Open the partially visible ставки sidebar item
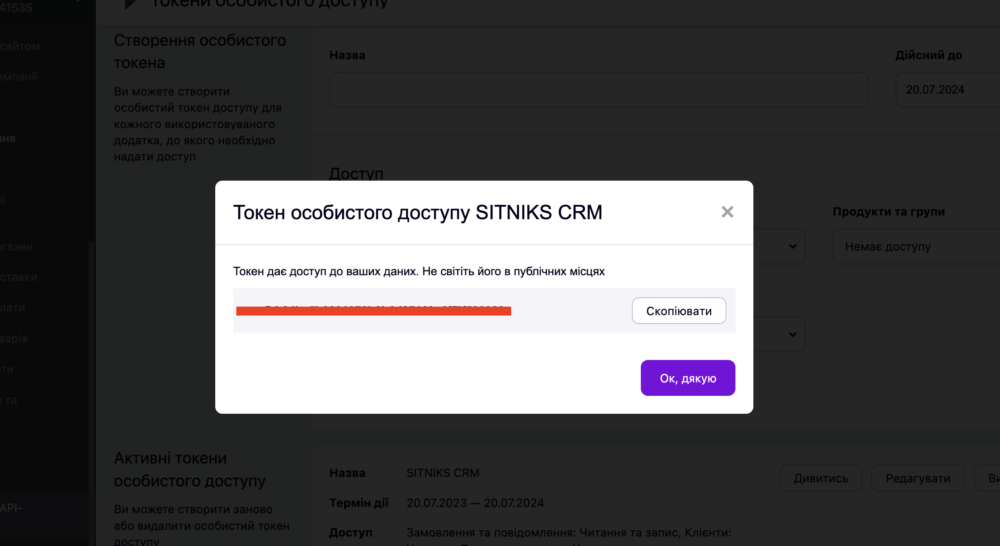 (x=18, y=277)
